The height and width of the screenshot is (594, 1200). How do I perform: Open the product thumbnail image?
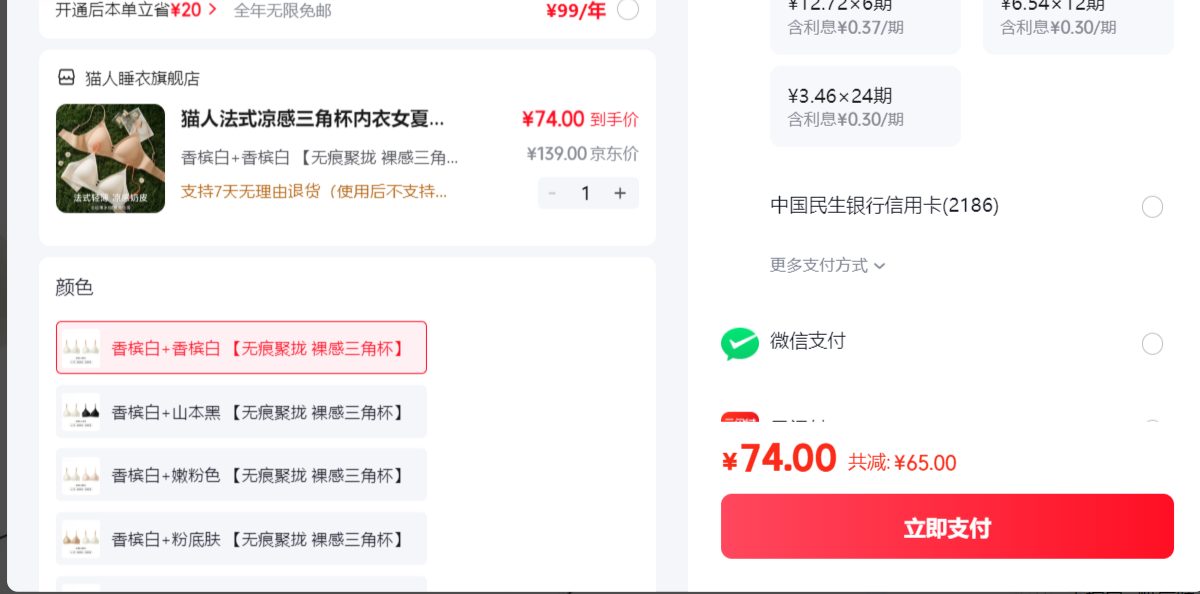pos(110,158)
